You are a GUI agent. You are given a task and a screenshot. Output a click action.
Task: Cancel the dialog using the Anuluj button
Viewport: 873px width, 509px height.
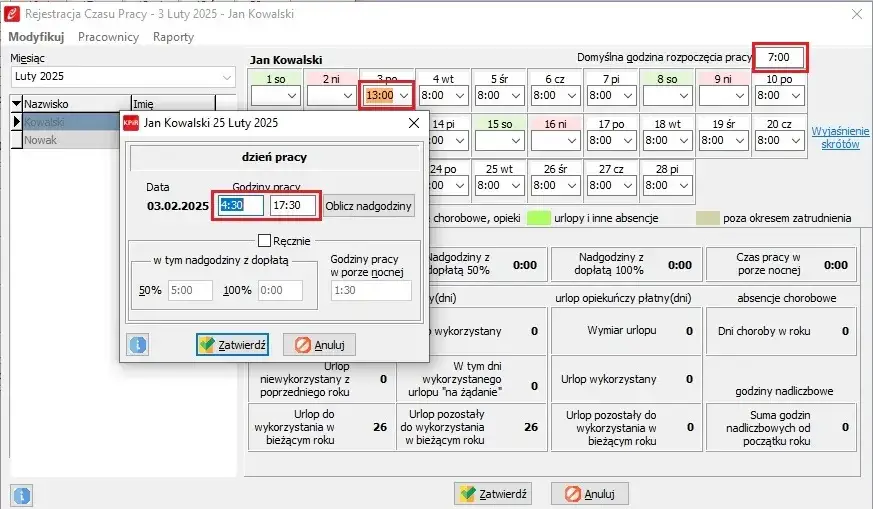(x=318, y=345)
